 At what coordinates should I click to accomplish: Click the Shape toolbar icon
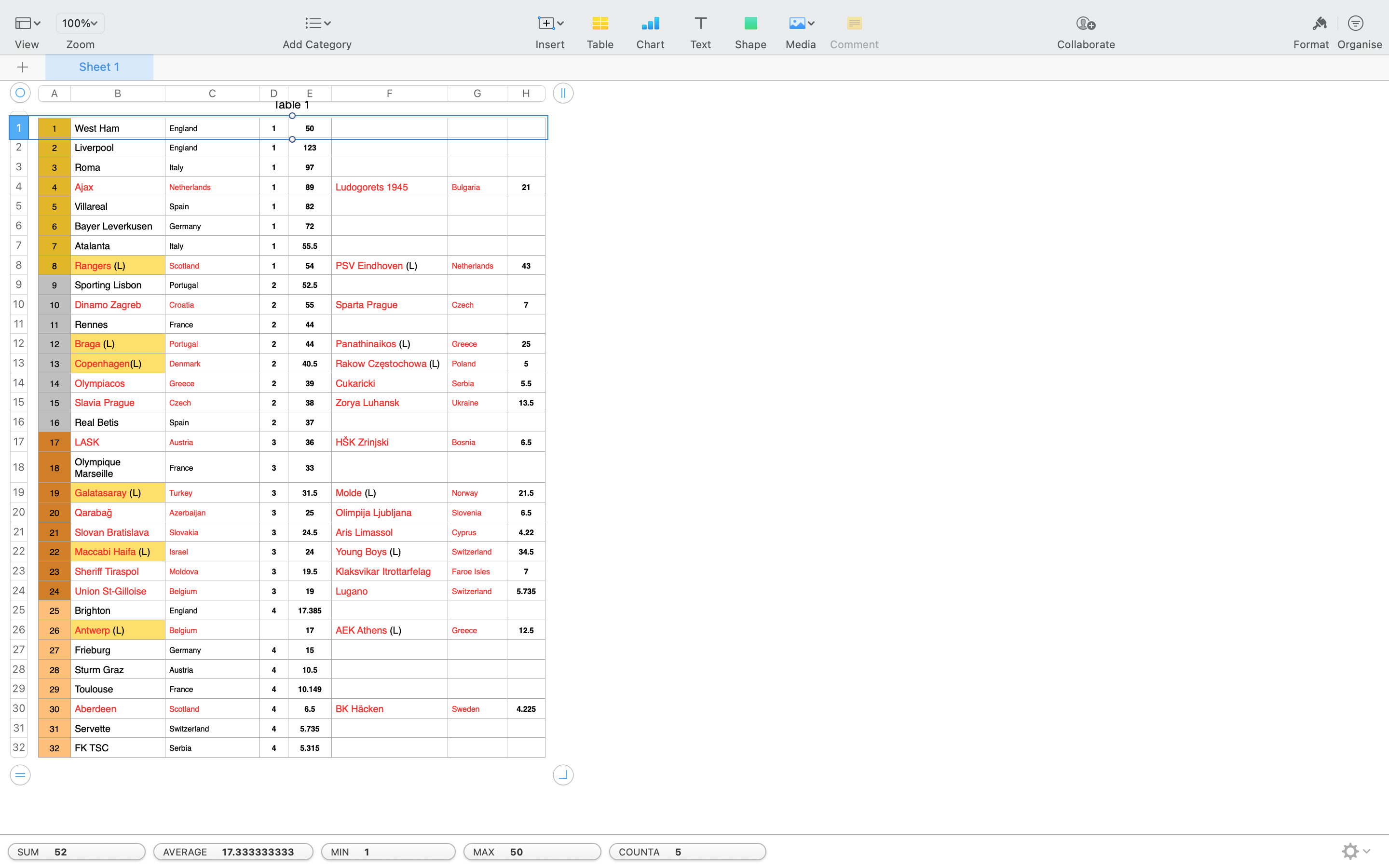[750, 23]
